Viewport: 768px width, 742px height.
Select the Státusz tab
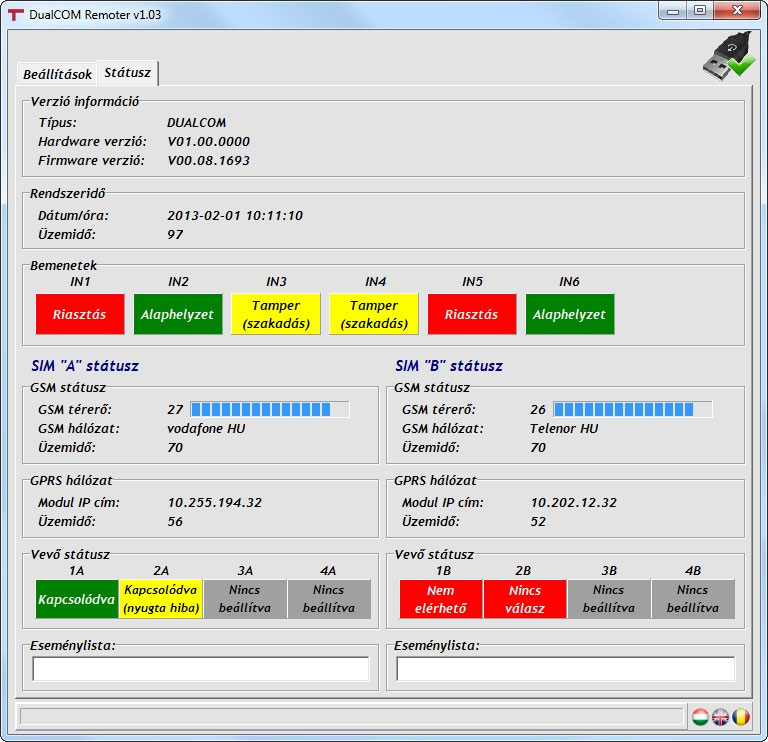point(127,72)
